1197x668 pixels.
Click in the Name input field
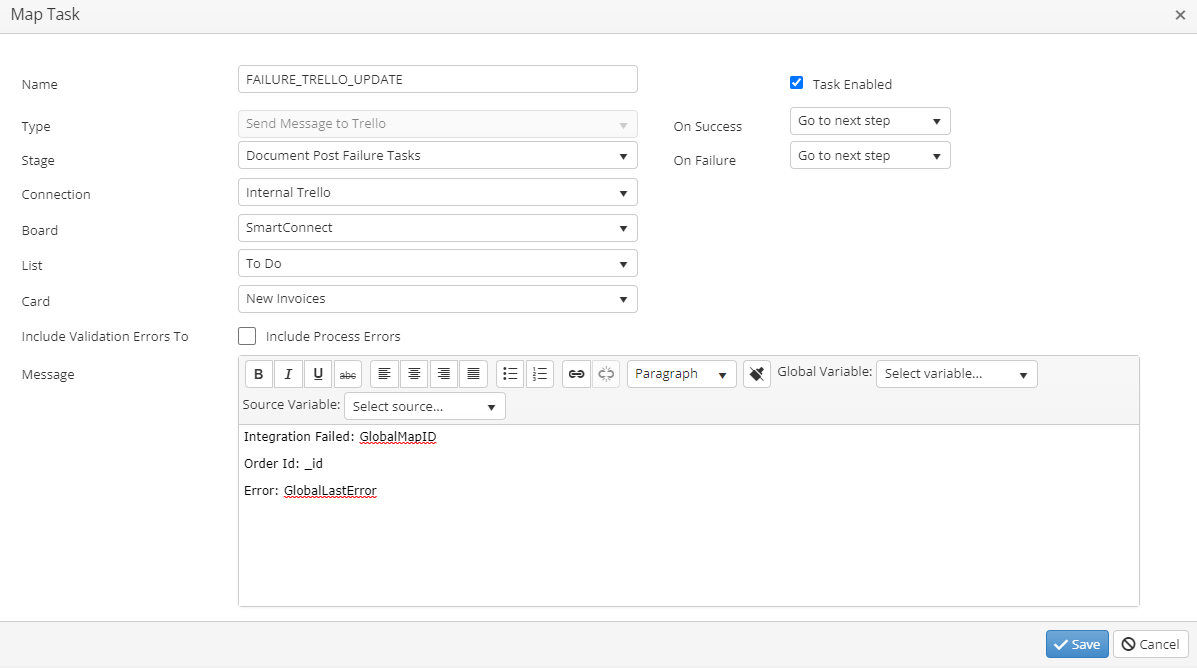(x=437, y=79)
